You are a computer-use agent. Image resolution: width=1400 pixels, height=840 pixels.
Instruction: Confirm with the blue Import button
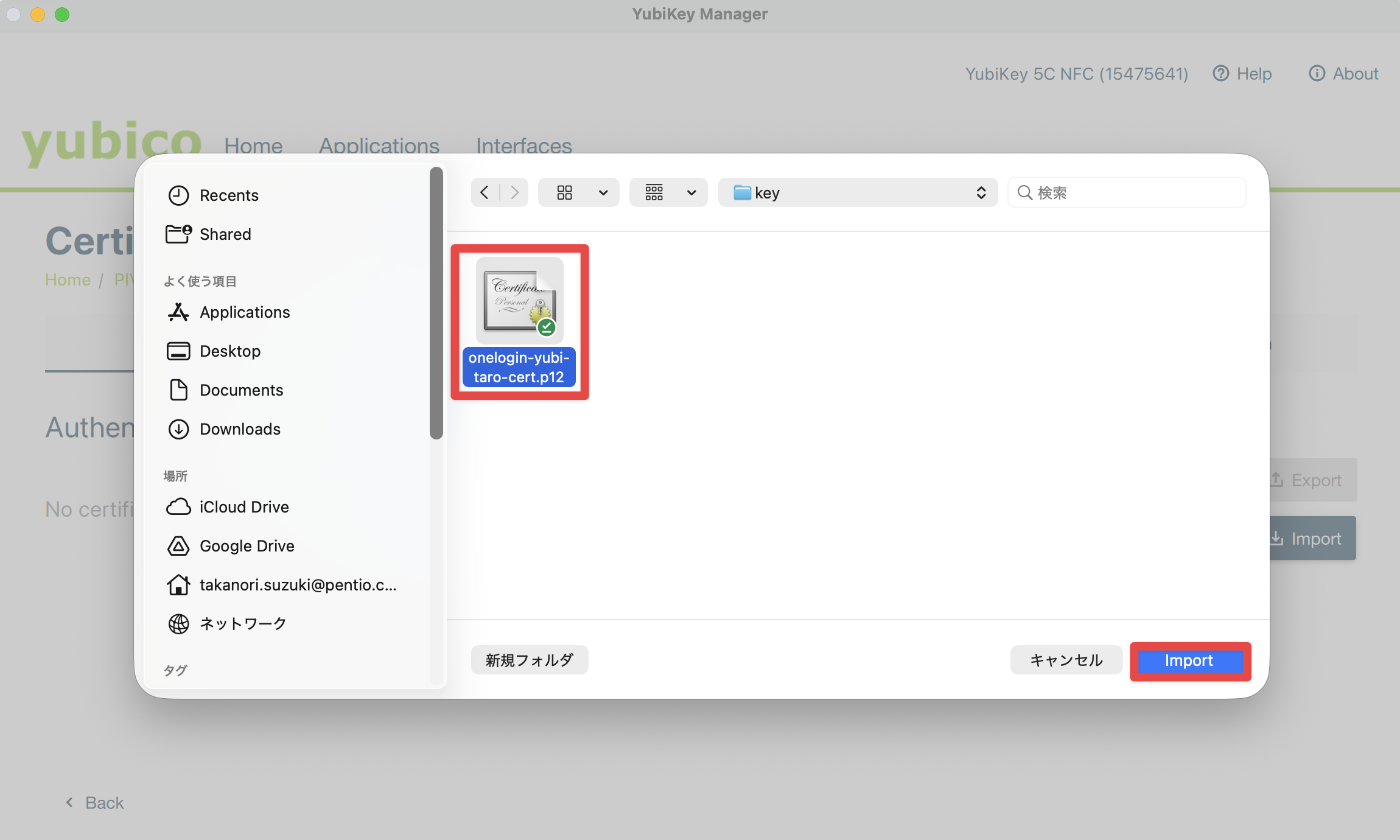(1190, 660)
